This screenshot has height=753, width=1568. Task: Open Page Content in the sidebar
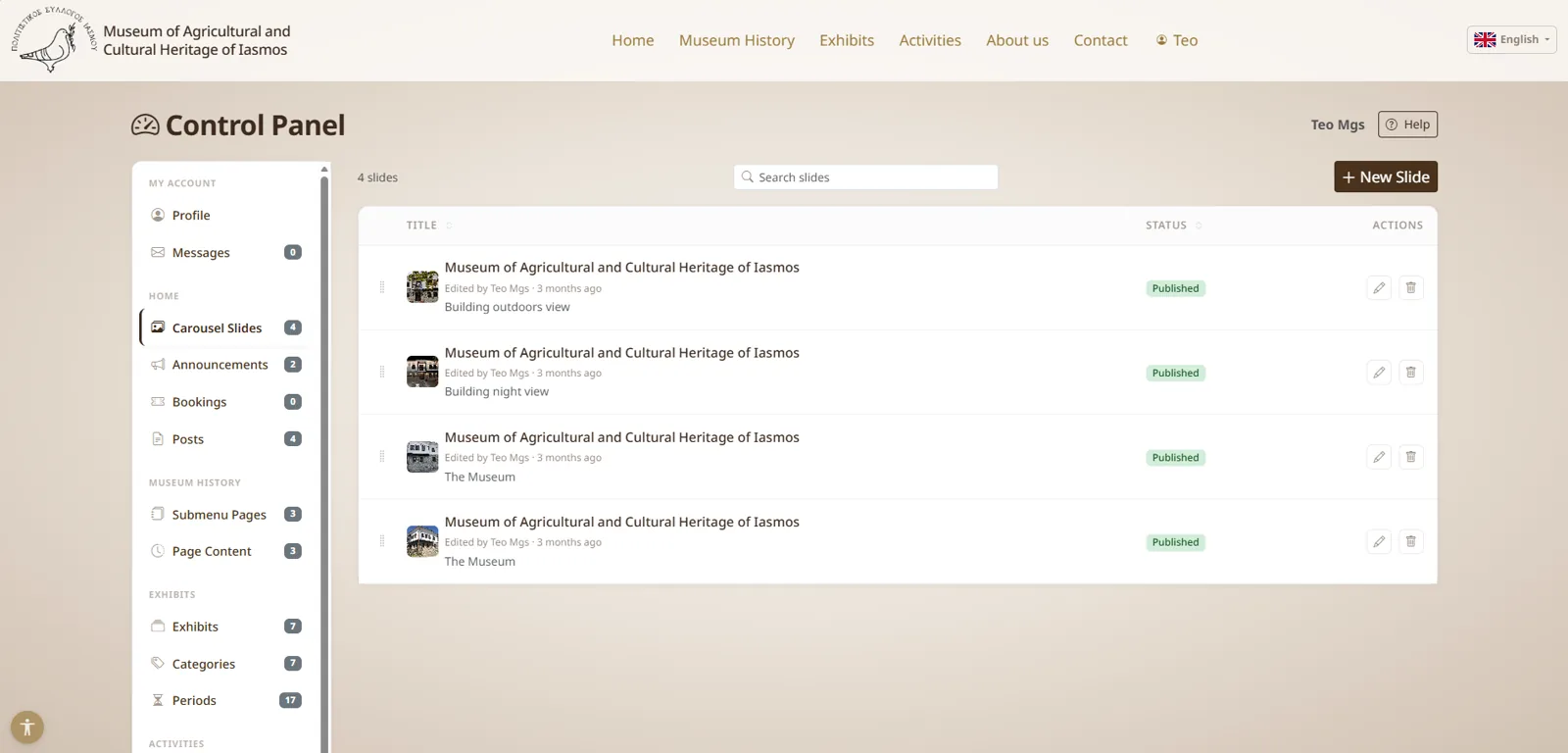pos(225,551)
